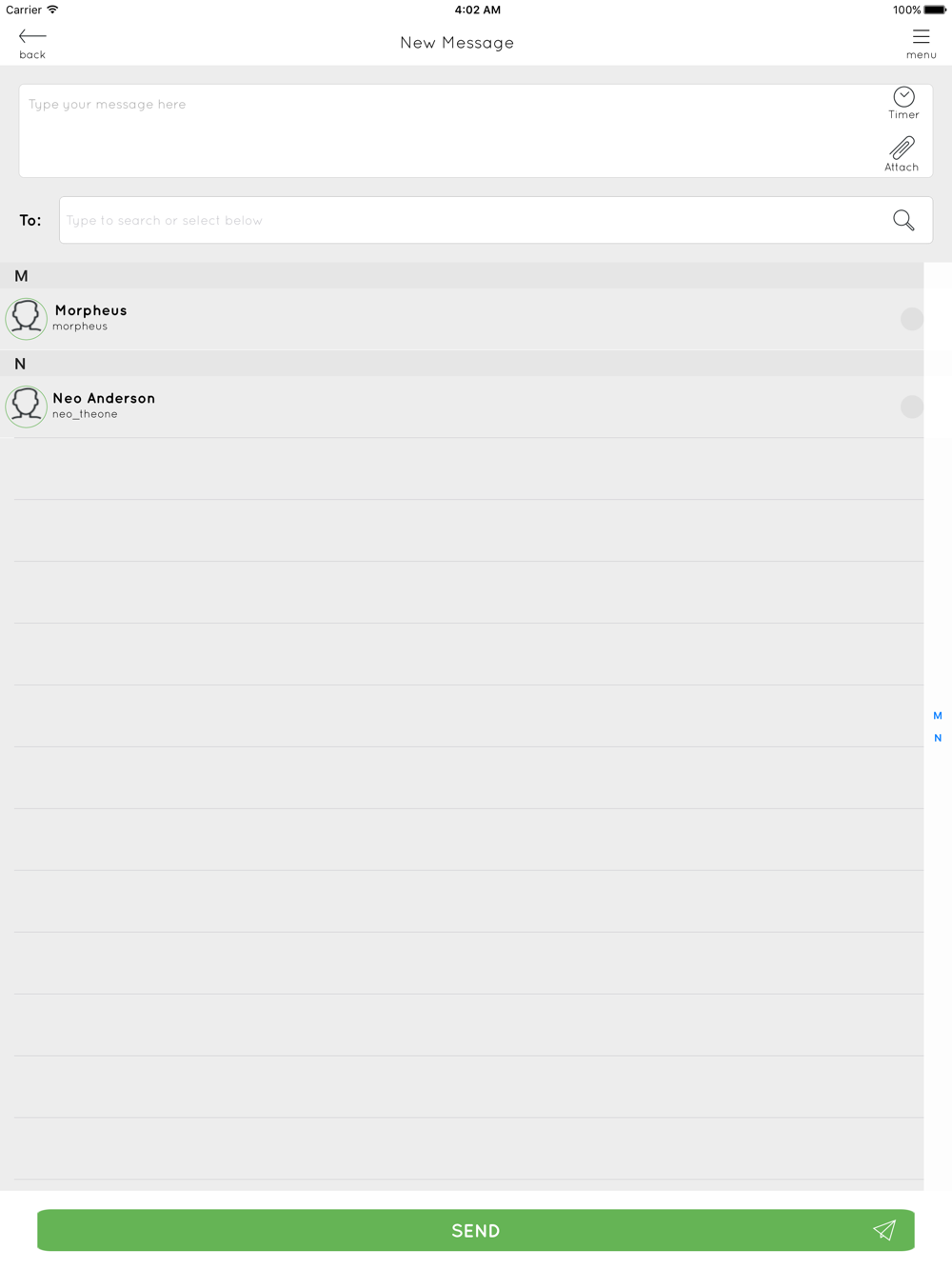
Task: Click the magnifier search icon
Action: click(903, 220)
